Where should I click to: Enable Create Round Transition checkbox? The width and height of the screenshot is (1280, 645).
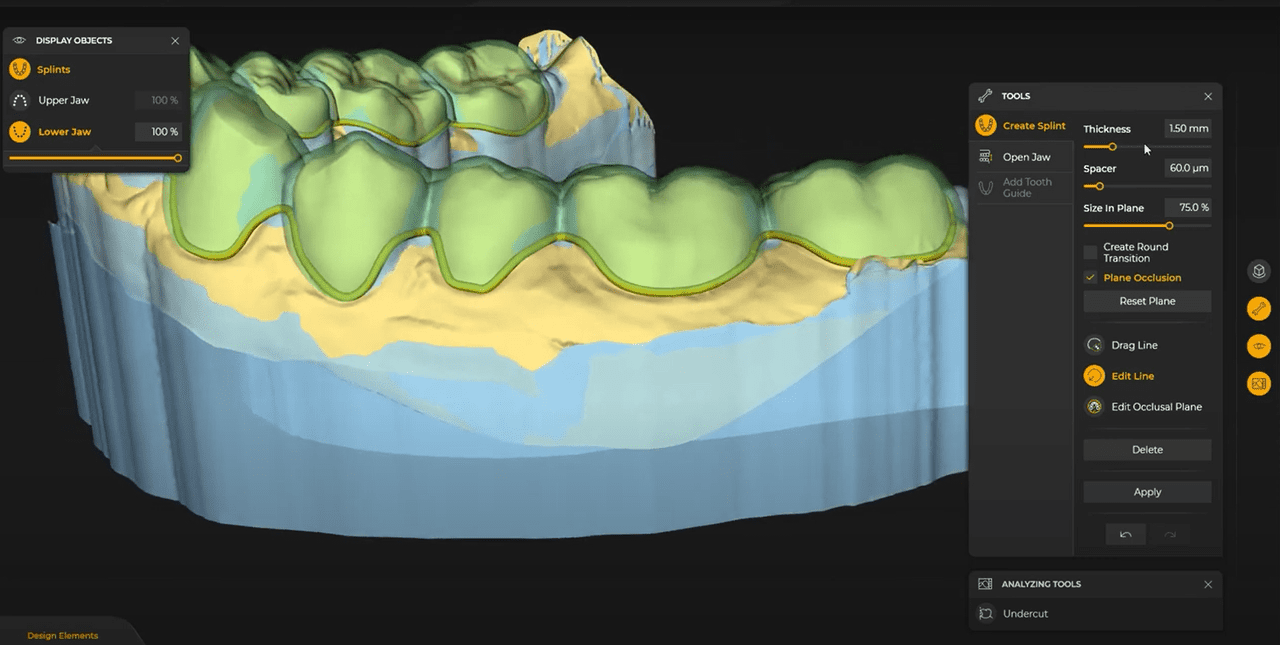1090,252
